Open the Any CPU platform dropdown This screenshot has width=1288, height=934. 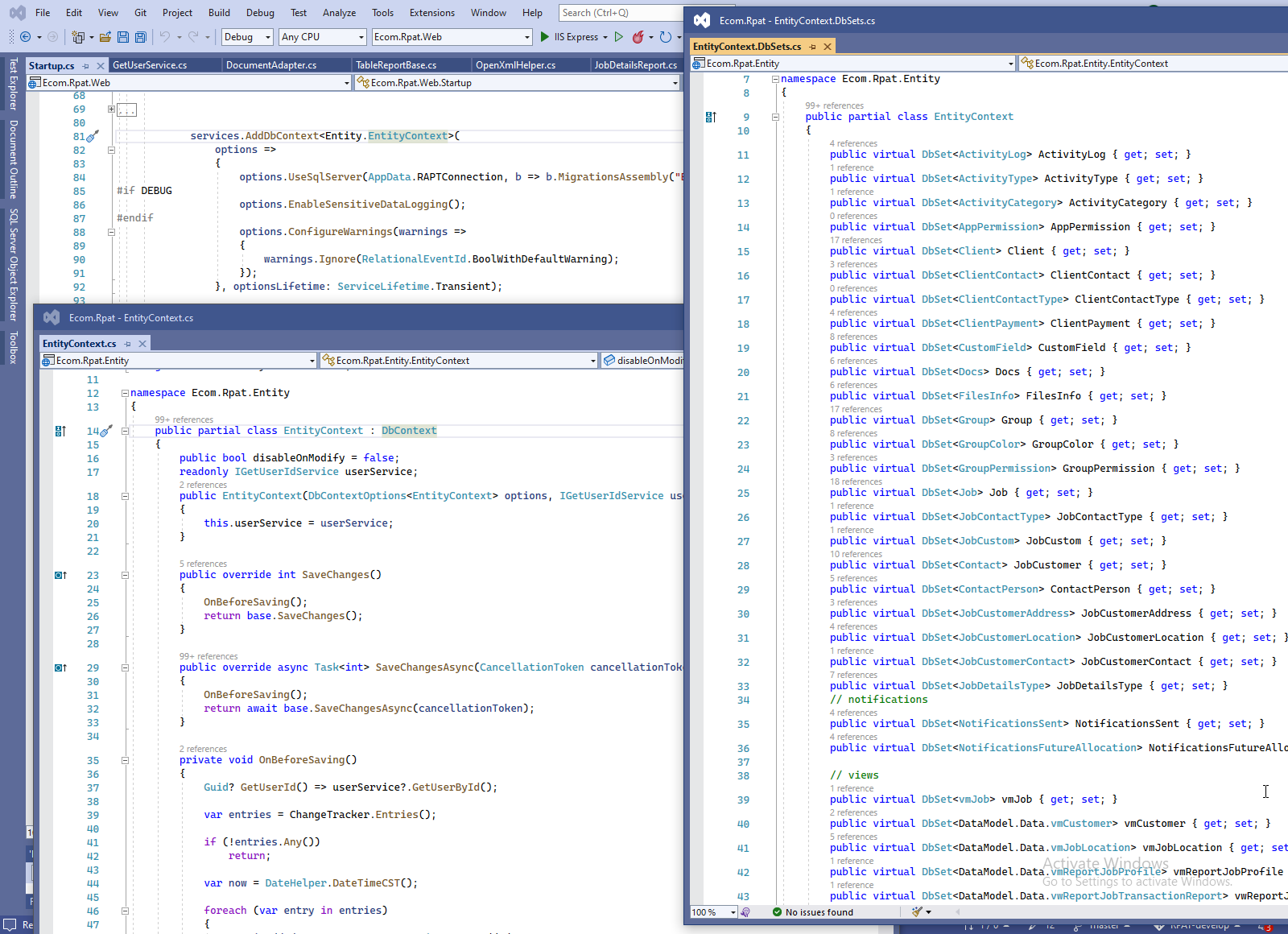pos(322,37)
